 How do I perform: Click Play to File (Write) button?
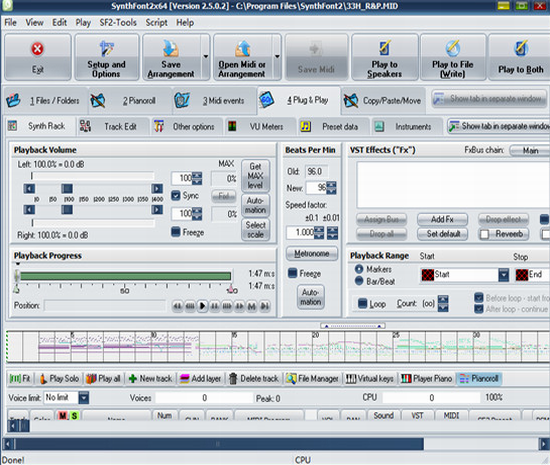(x=453, y=57)
